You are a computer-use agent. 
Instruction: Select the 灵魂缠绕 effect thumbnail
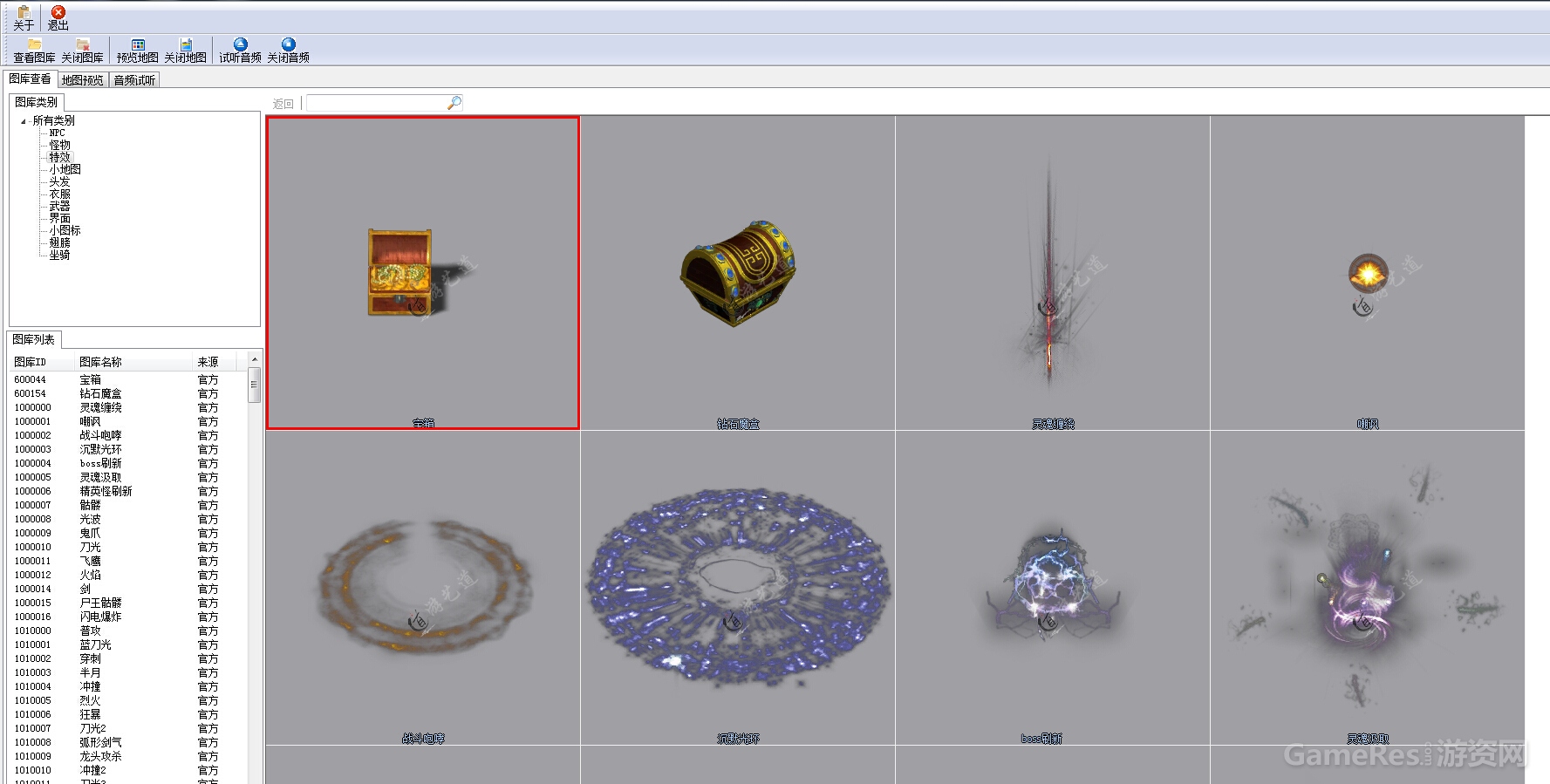point(1053,273)
